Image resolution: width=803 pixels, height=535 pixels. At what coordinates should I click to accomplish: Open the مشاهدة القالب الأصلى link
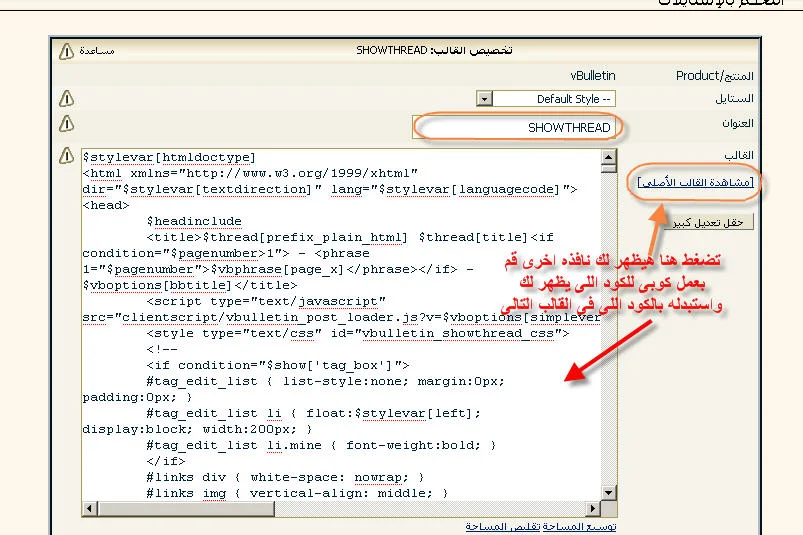[x=695, y=182]
